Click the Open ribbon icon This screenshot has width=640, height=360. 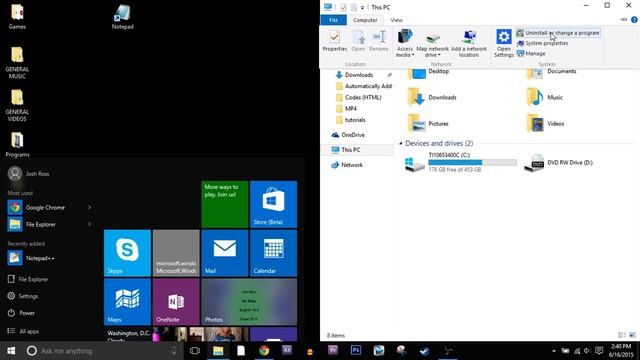point(358,37)
